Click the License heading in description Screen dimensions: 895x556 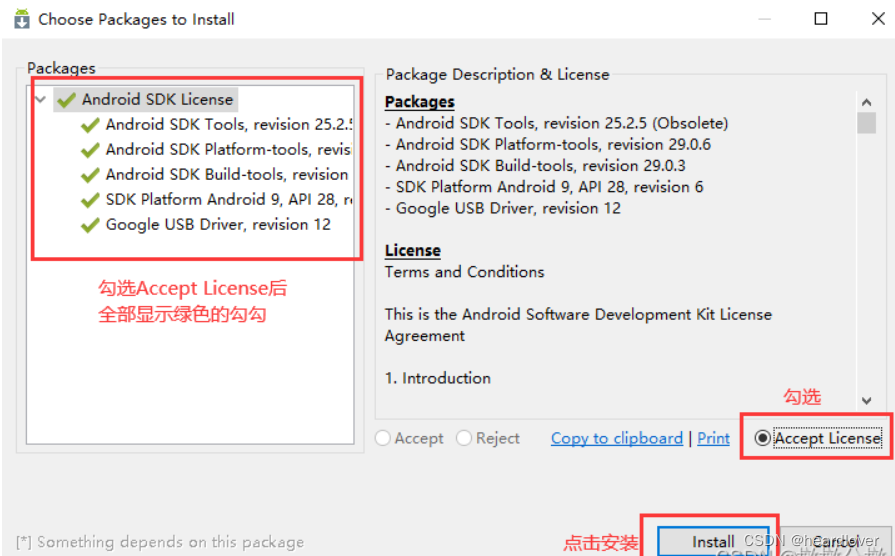(x=413, y=250)
